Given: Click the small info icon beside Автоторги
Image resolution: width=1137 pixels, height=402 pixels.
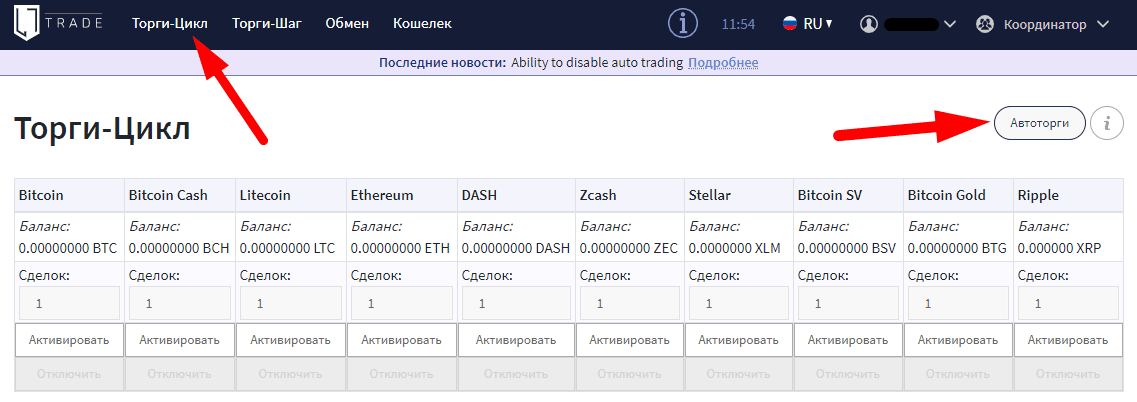Looking at the screenshot, I should pyautogui.click(x=1107, y=123).
